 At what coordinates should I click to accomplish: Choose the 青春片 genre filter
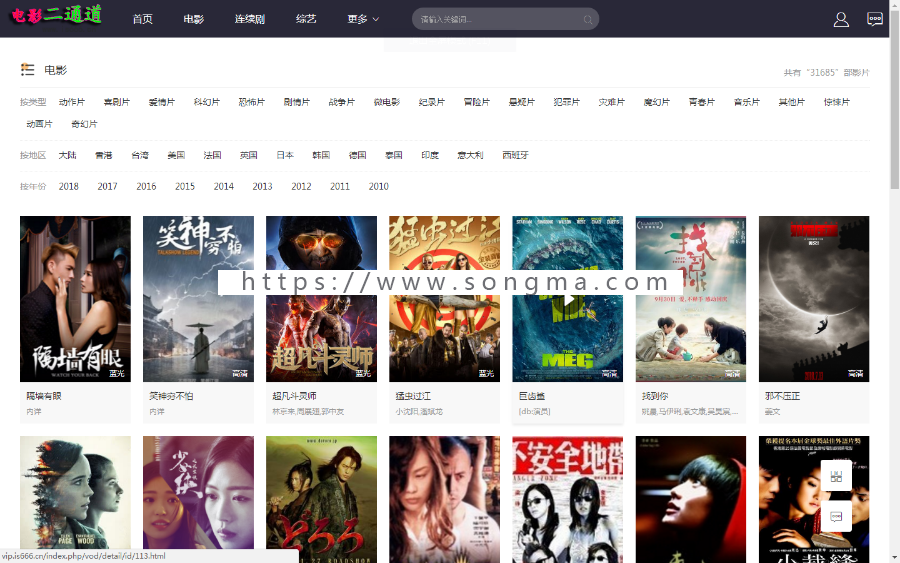[x=701, y=102]
